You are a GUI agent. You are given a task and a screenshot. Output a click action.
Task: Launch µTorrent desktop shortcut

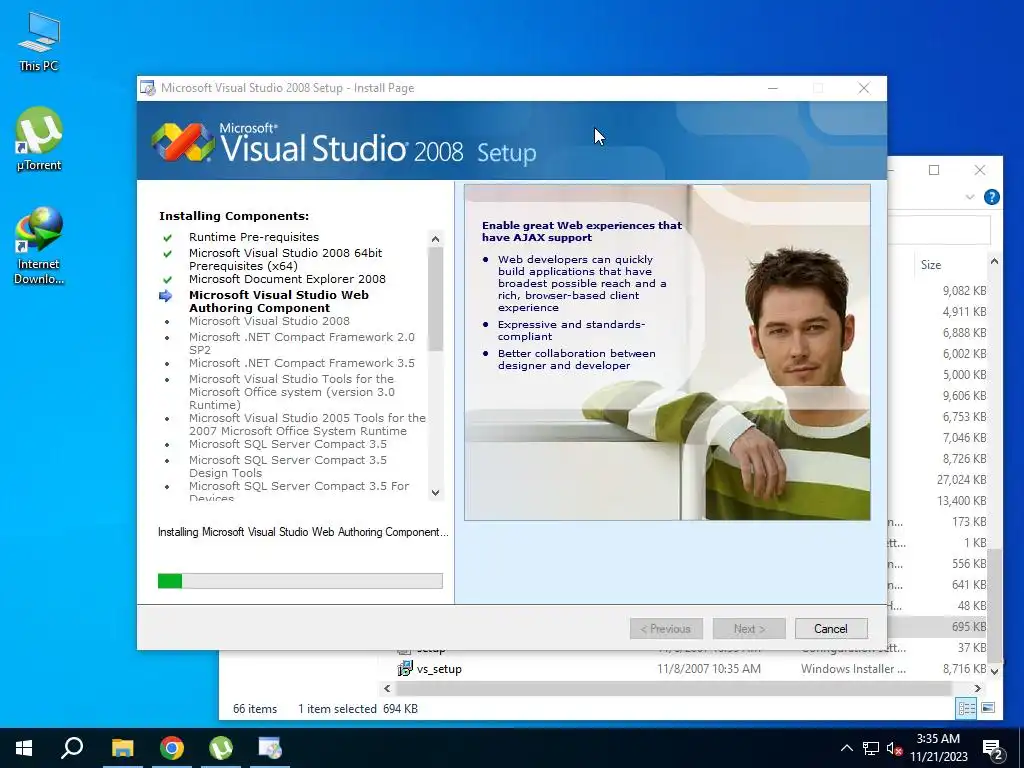[39, 139]
